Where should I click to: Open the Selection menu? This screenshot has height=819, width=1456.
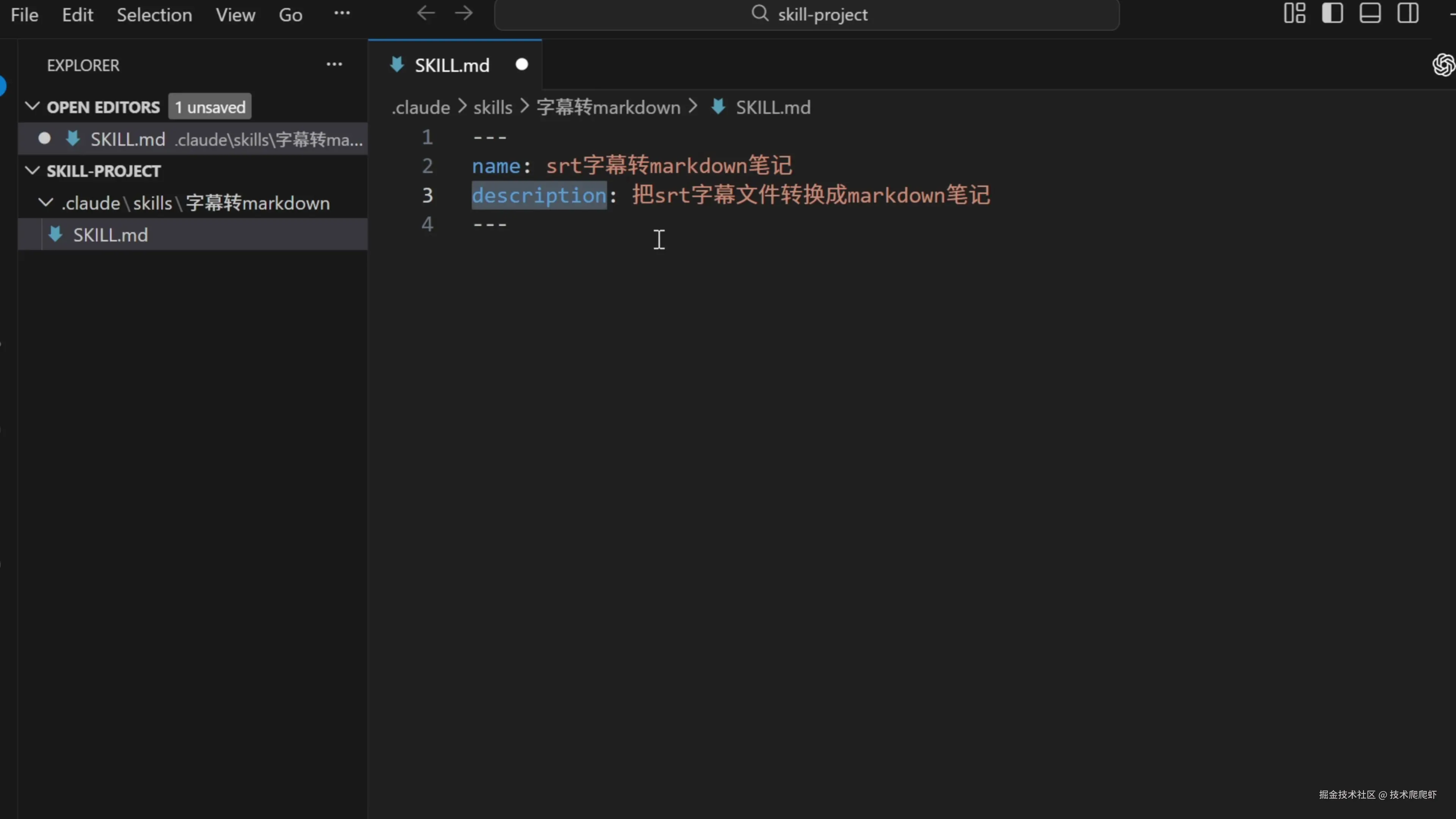(x=154, y=15)
